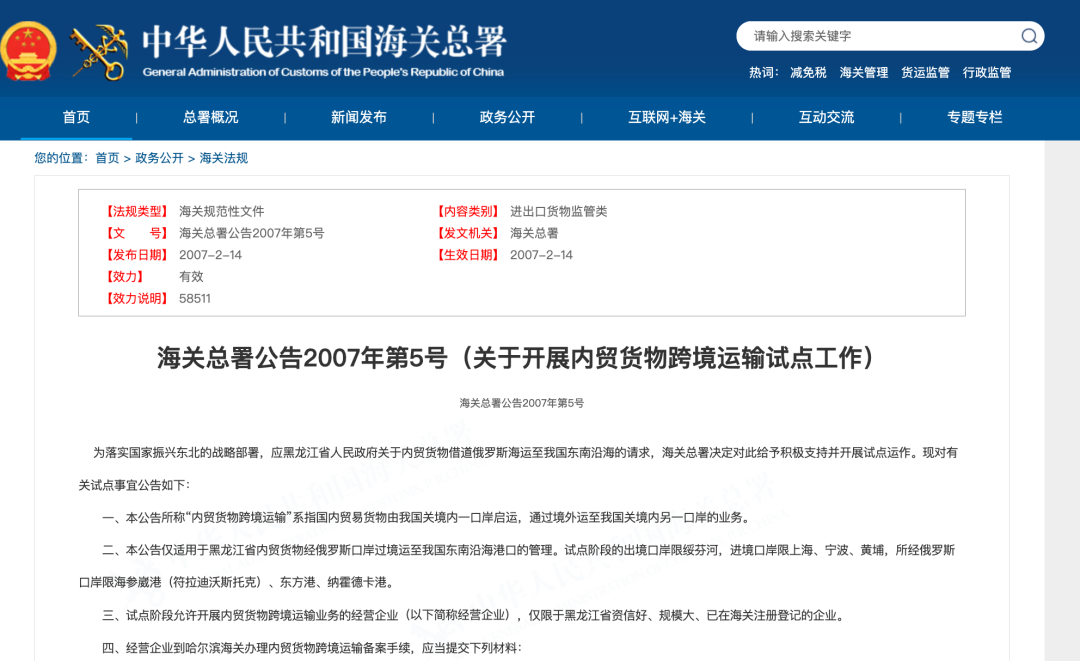Viewport: 1080px width, 661px height.
Task: Click the paragraph beginning 一、本公告所称
Action: coord(426,517)
